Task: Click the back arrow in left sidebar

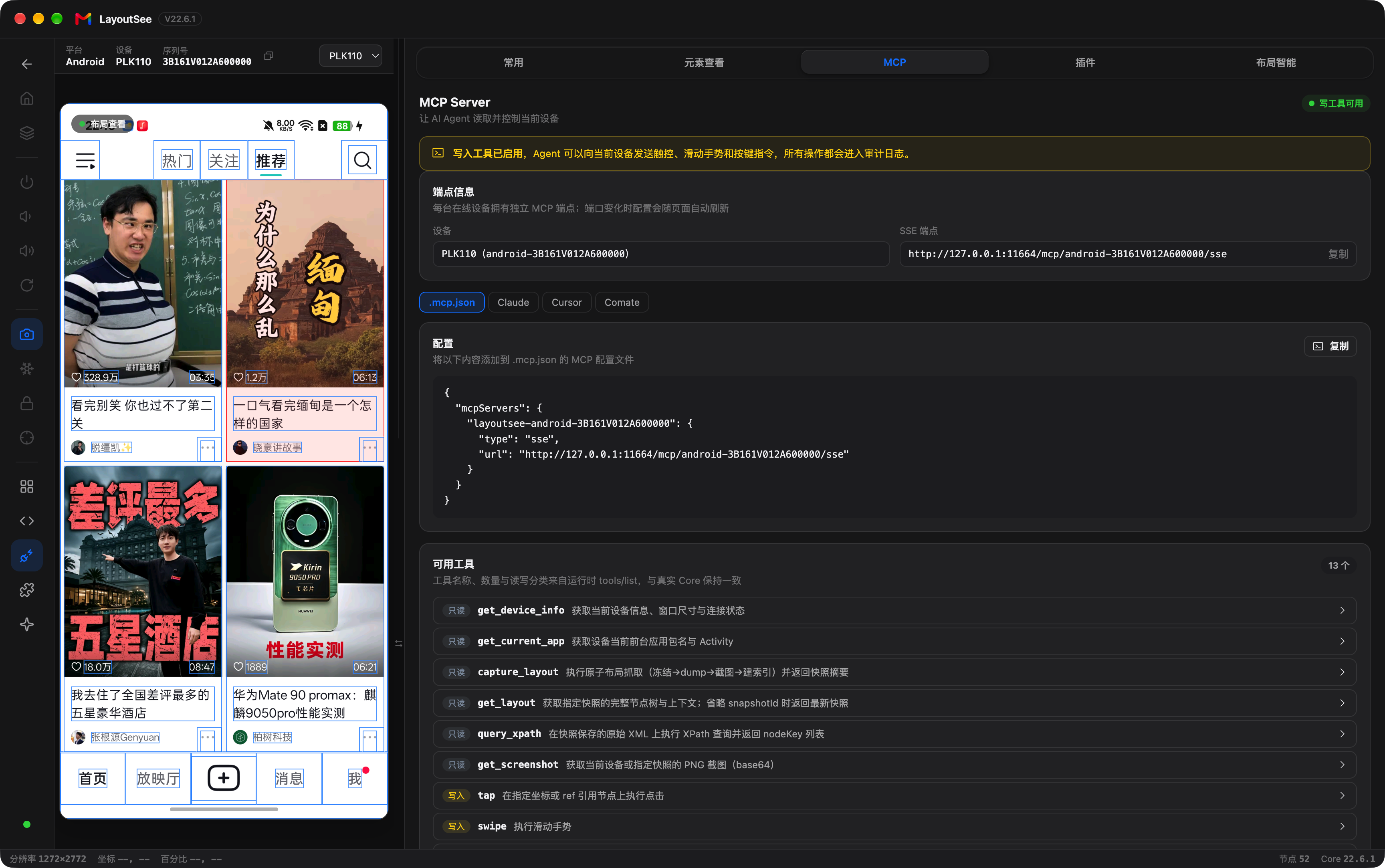Action: pyautogui.click(x=26, y=64)
